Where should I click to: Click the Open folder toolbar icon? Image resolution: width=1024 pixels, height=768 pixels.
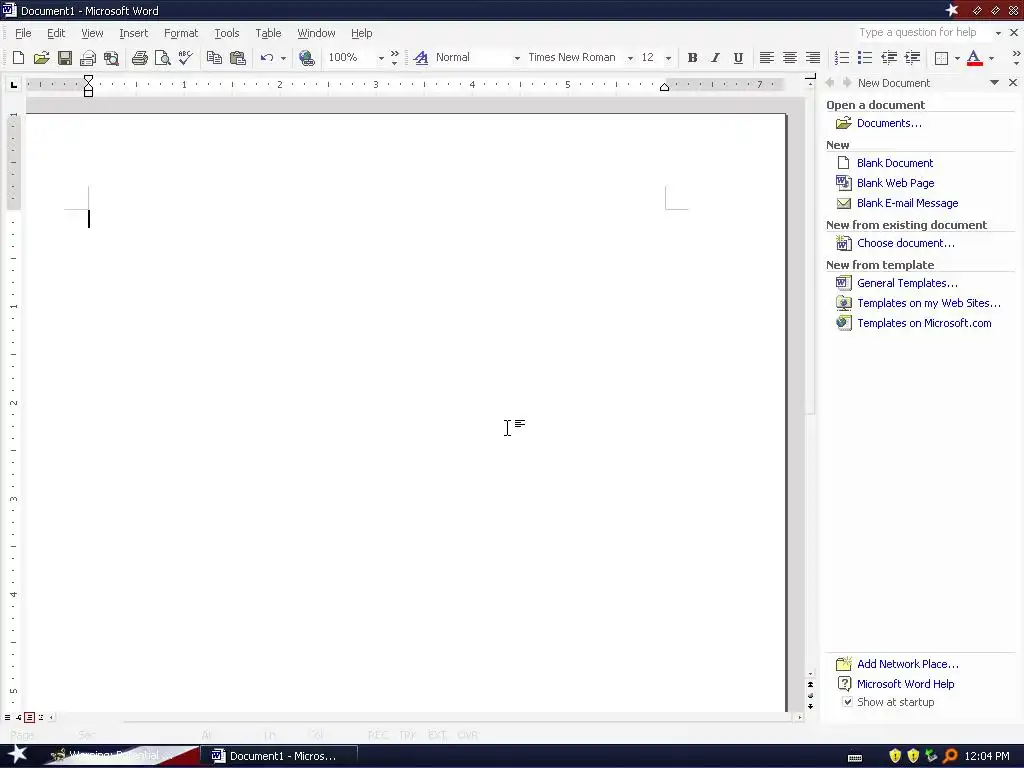(x=41, y=57)
